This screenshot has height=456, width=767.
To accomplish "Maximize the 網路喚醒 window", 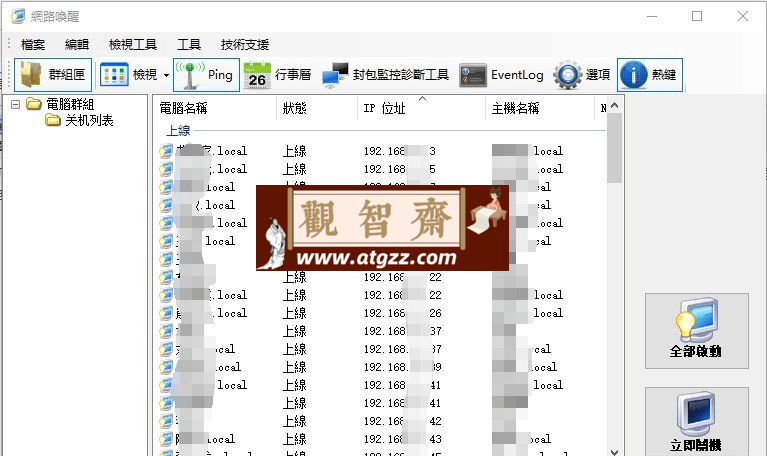I will coord(697,16).
